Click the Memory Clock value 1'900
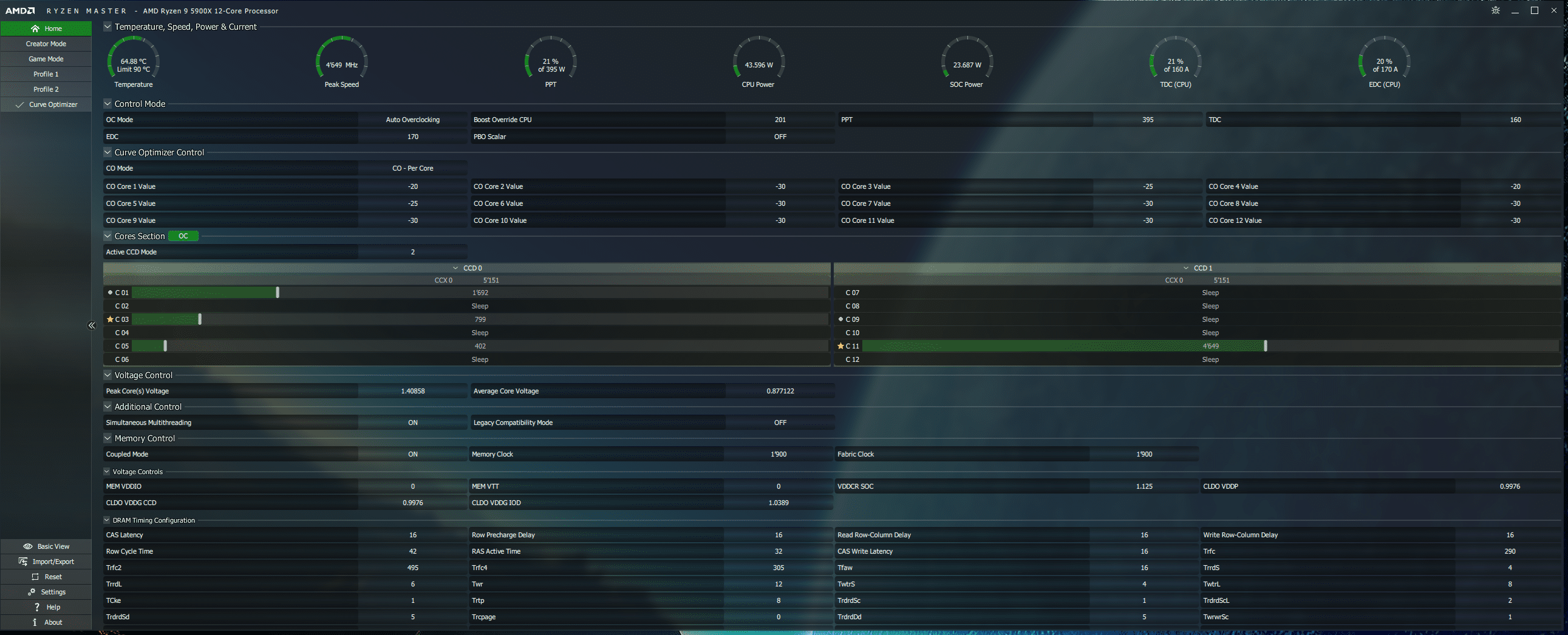 779,454
